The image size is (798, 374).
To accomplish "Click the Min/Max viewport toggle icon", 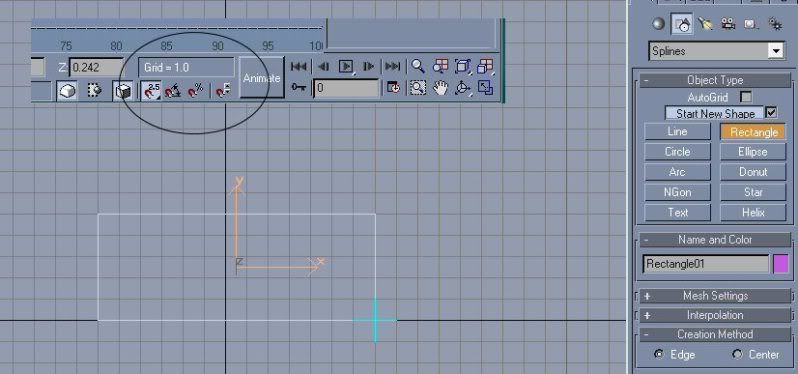I will [485, 88].
